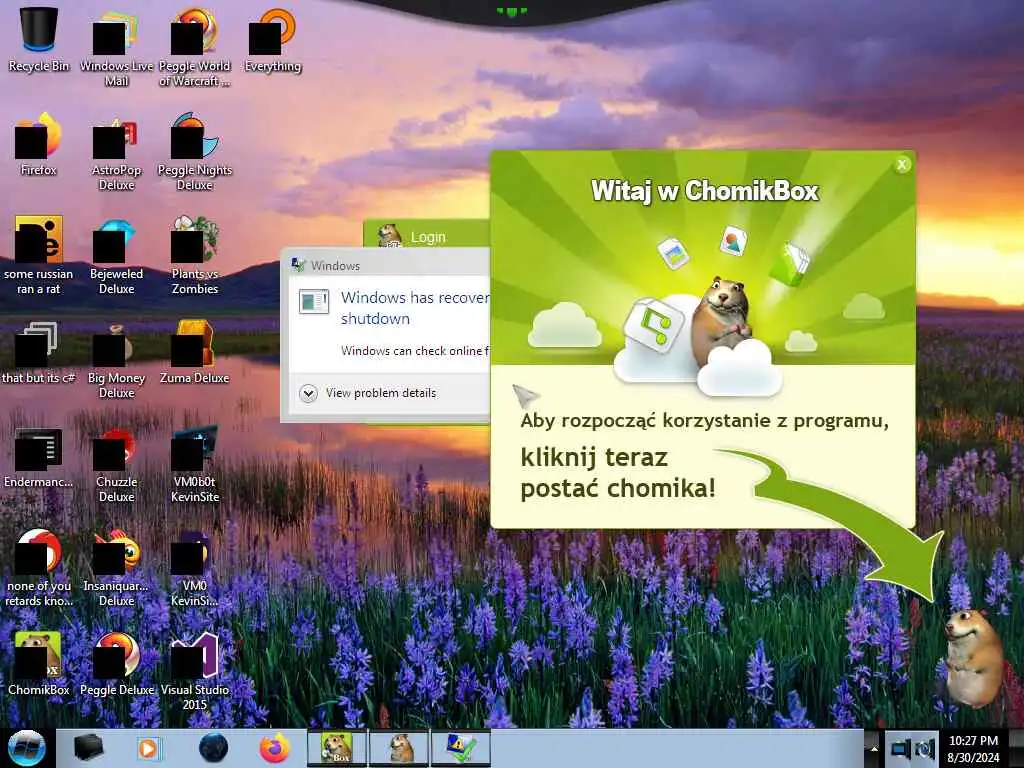Click the top edge dock handle with green dots
Image resolution: width=1024 pixels, height=768 pixels.
[511, 11]
